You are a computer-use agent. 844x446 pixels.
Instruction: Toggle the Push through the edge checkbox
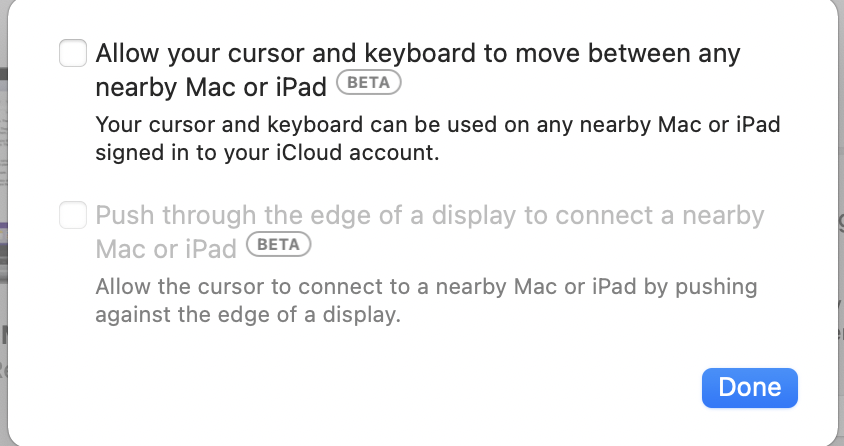pos(73,215)
